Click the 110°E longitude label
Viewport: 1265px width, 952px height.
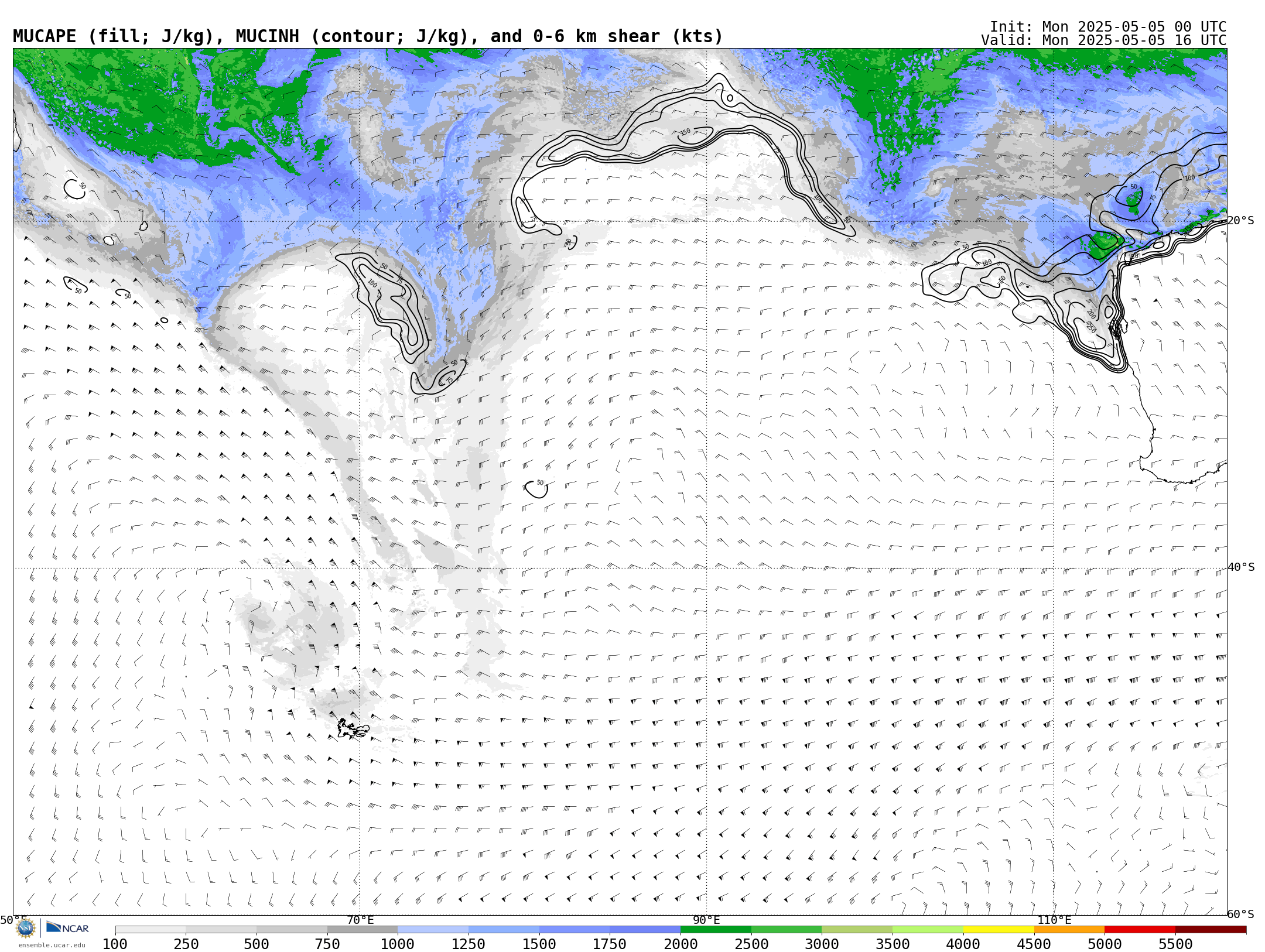(1054, 920)
